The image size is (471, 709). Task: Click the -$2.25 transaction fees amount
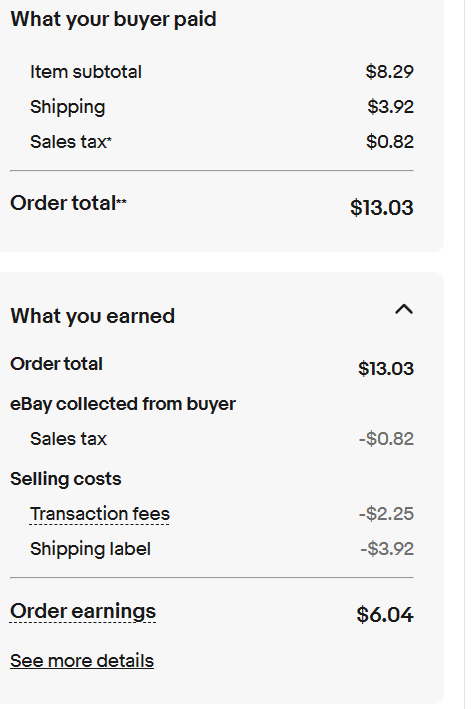(x=386, y=514)
